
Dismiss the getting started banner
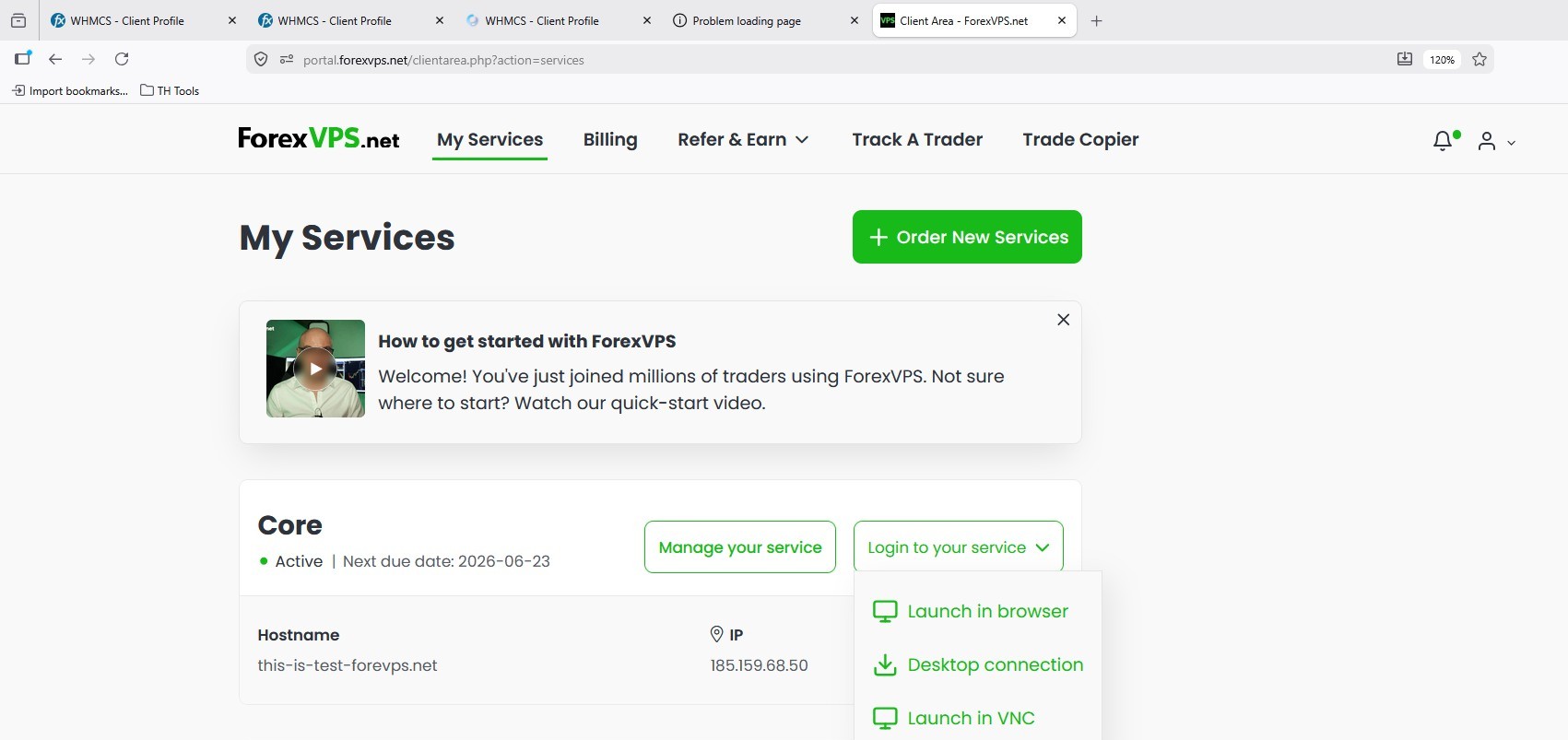tap(1063, 320)
